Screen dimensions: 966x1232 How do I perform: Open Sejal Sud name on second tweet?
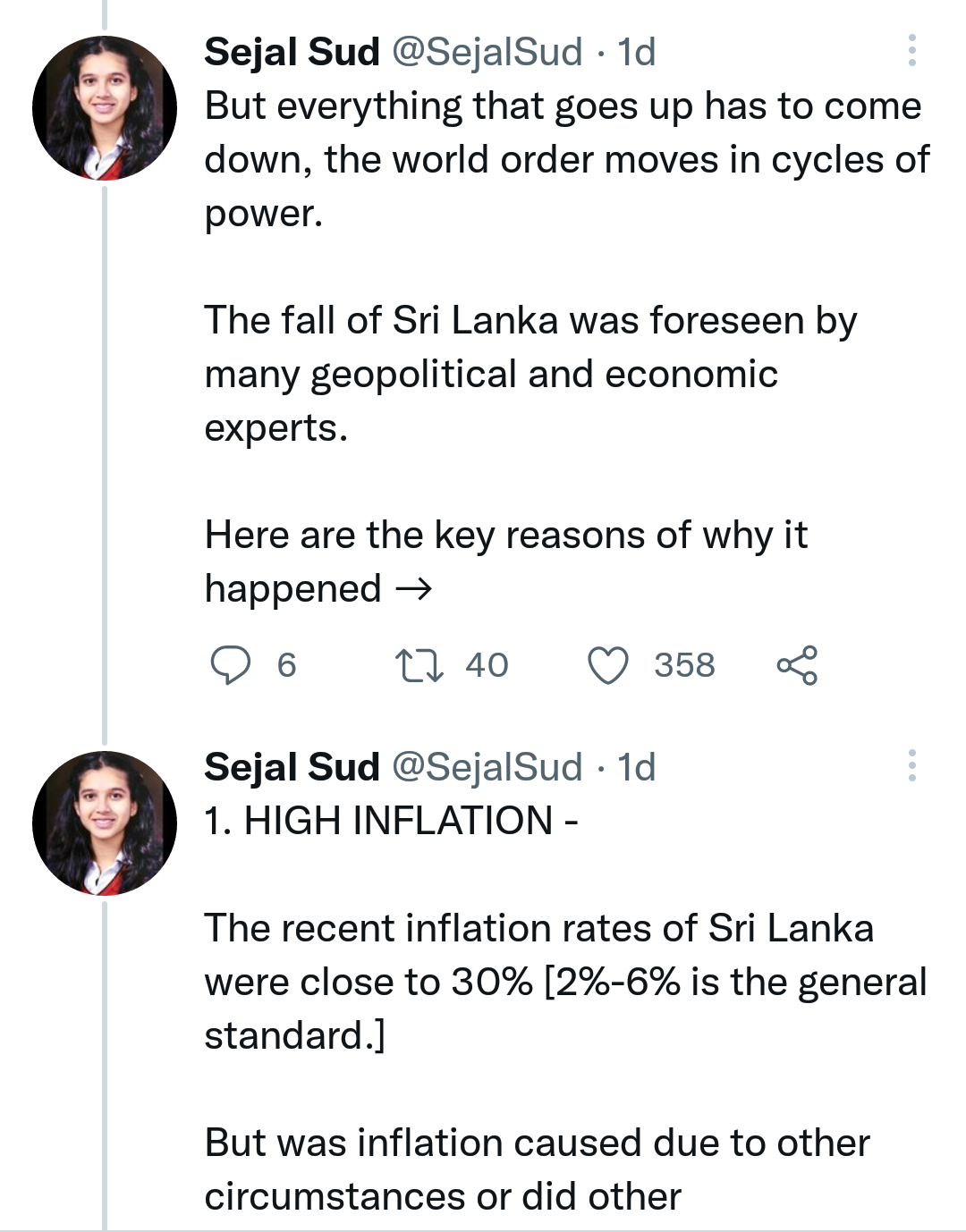pyautogui.click(x=292, y=767)
